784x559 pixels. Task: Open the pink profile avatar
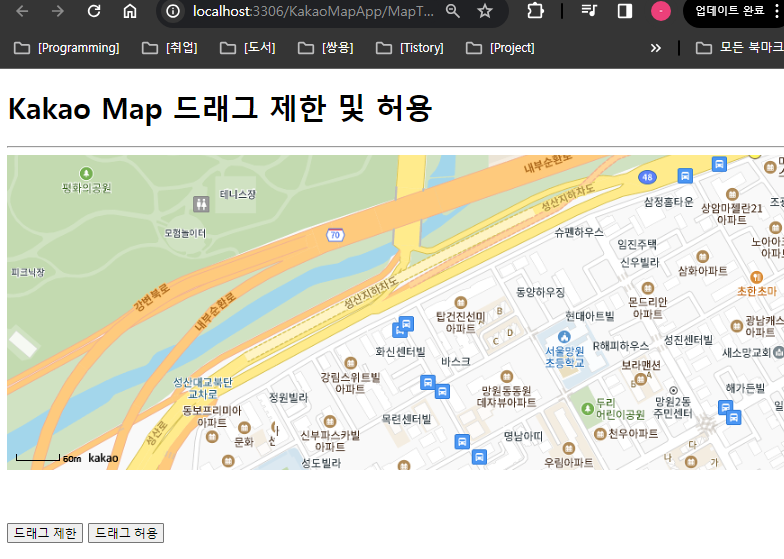pyautogui.click(x=660, y=11)
